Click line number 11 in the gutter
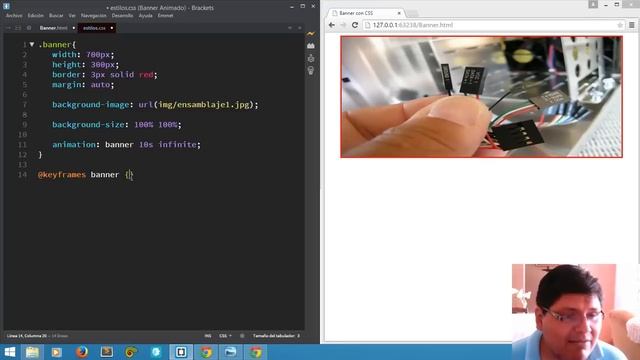The image size is (640, 360). [22, 144]
